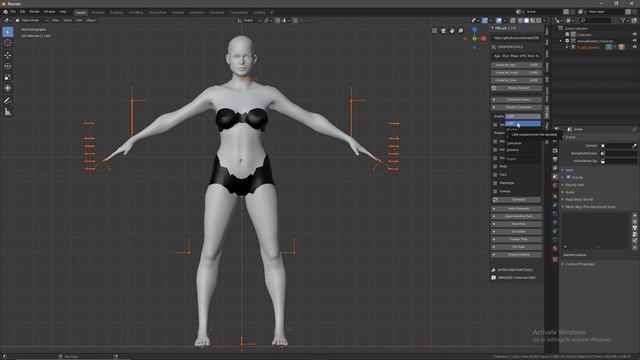This screenshot has width=640, height=360.
Task: Enable the Phenotype checkbox
Action: coord(495,183)
